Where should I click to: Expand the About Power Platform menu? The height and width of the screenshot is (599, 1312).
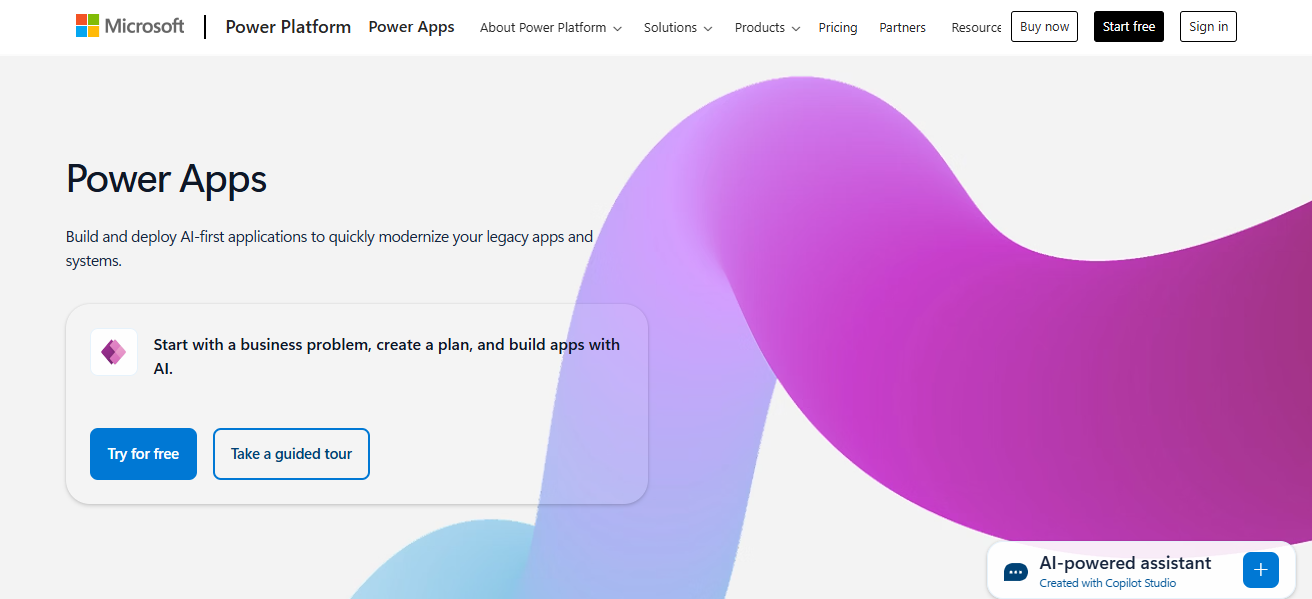click(551, 28)
